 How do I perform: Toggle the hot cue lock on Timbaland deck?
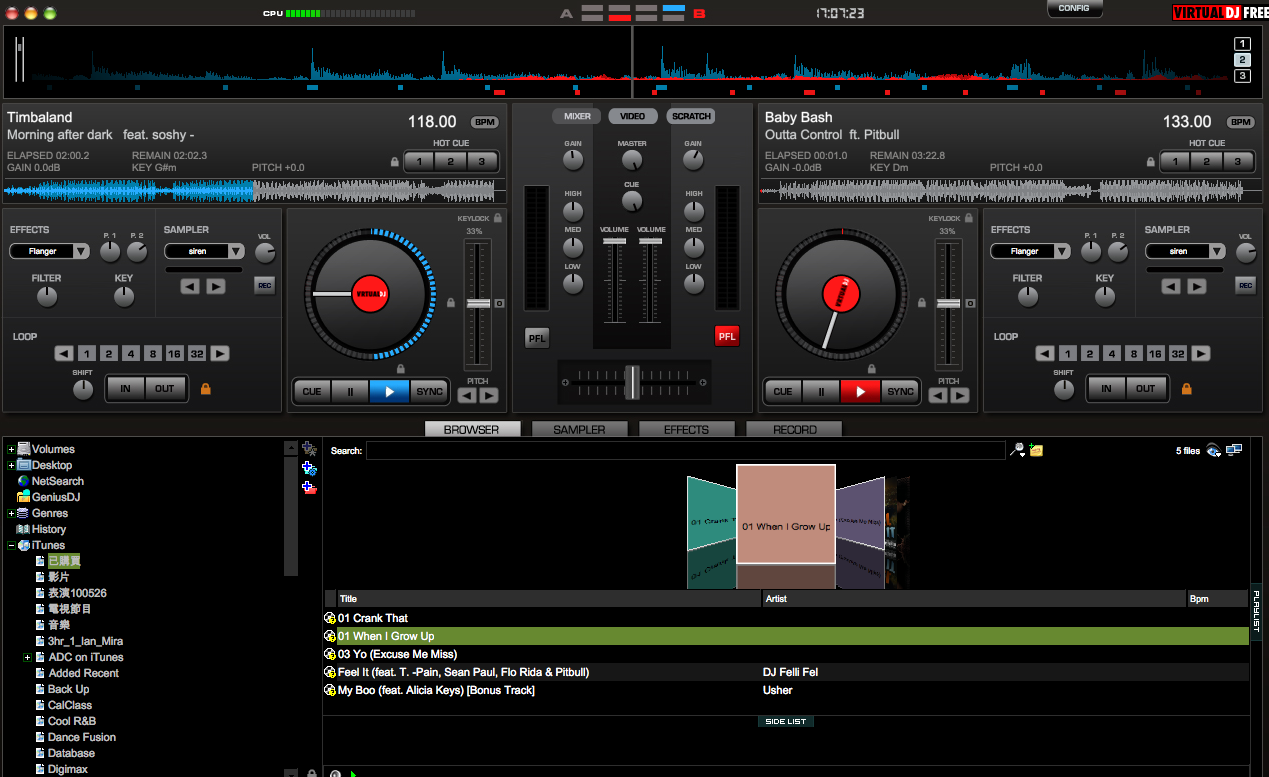395,162
